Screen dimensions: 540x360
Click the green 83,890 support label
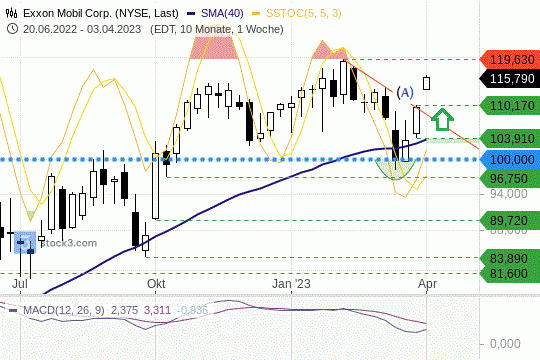point(510,258)
